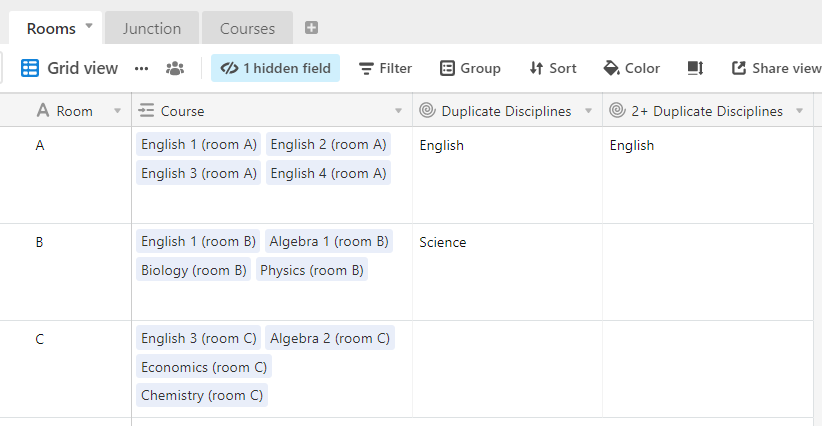This screenshot has height=426, width=822.
Task: Click the Color paint bucket button
Action: pyautogui.click(x=632, y=68)
